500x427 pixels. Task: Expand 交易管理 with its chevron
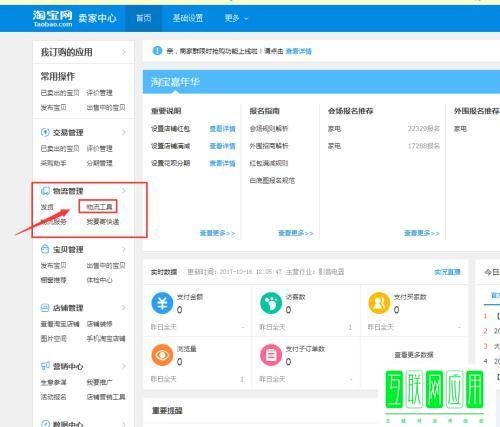[x=124, y=132]
